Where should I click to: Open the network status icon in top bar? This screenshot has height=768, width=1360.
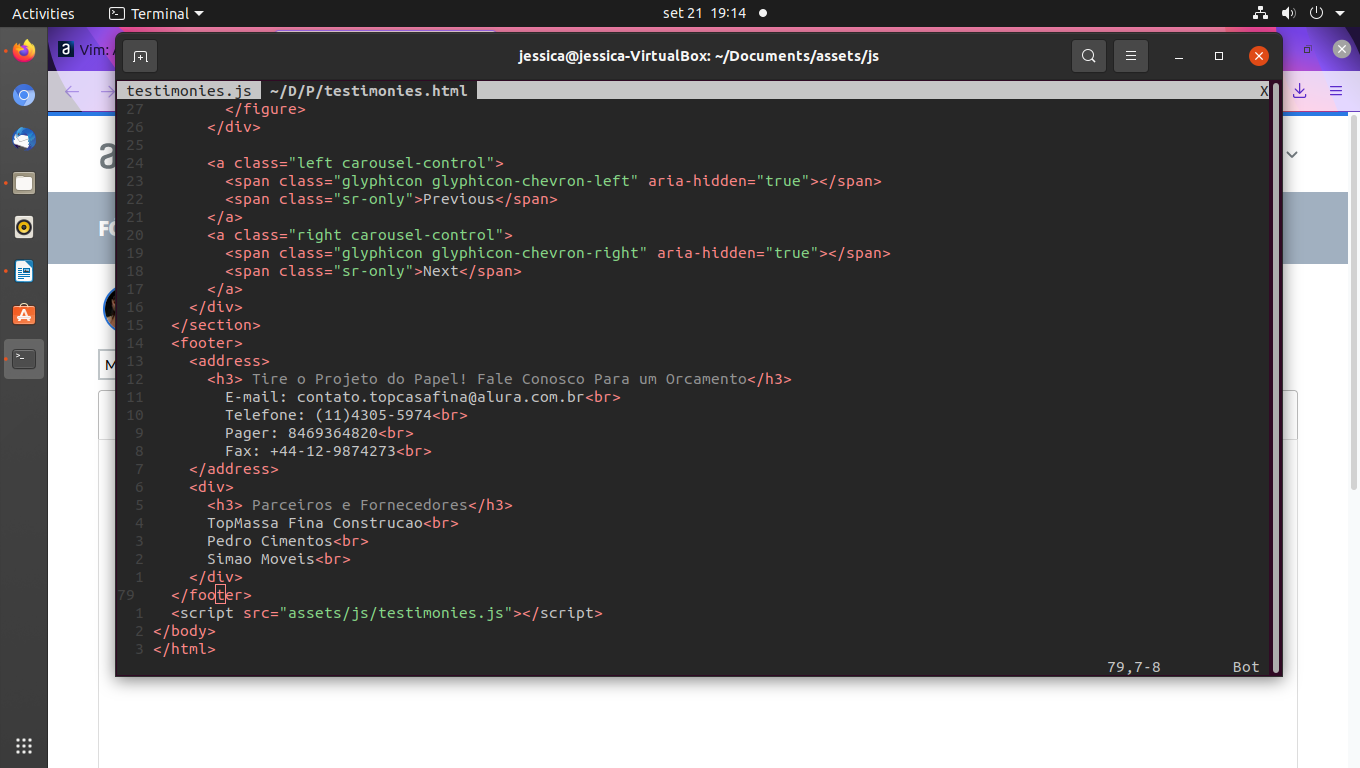coord(1260,14)
